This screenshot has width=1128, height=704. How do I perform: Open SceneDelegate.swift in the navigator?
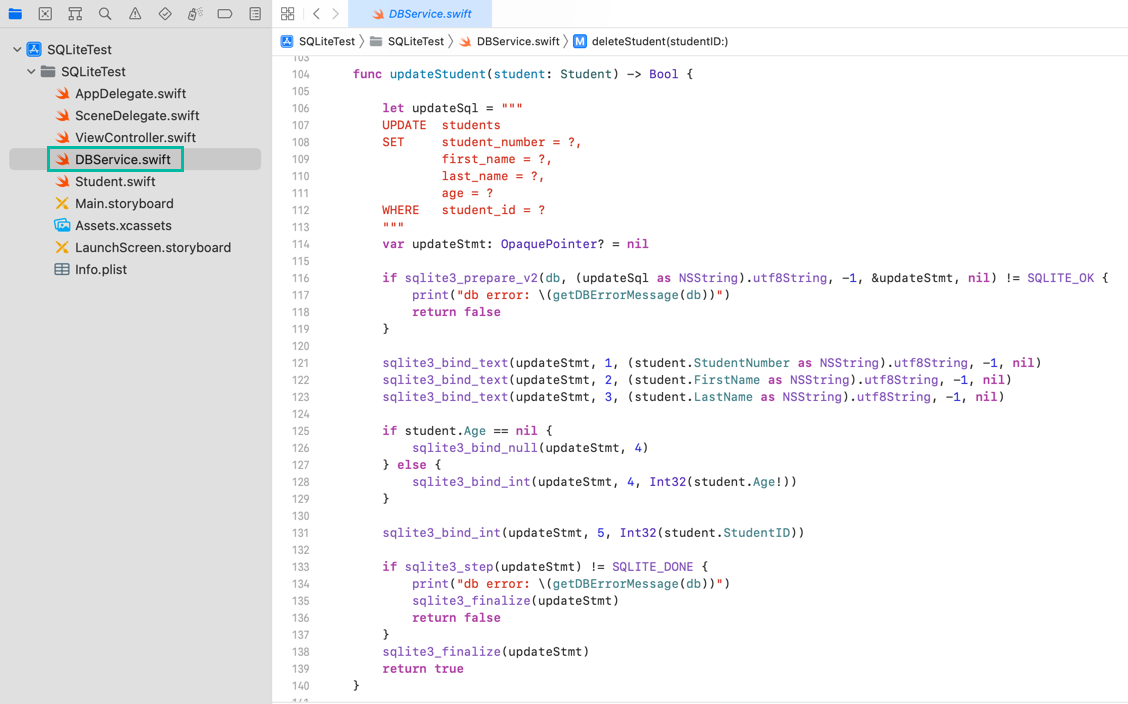[137, 116]
